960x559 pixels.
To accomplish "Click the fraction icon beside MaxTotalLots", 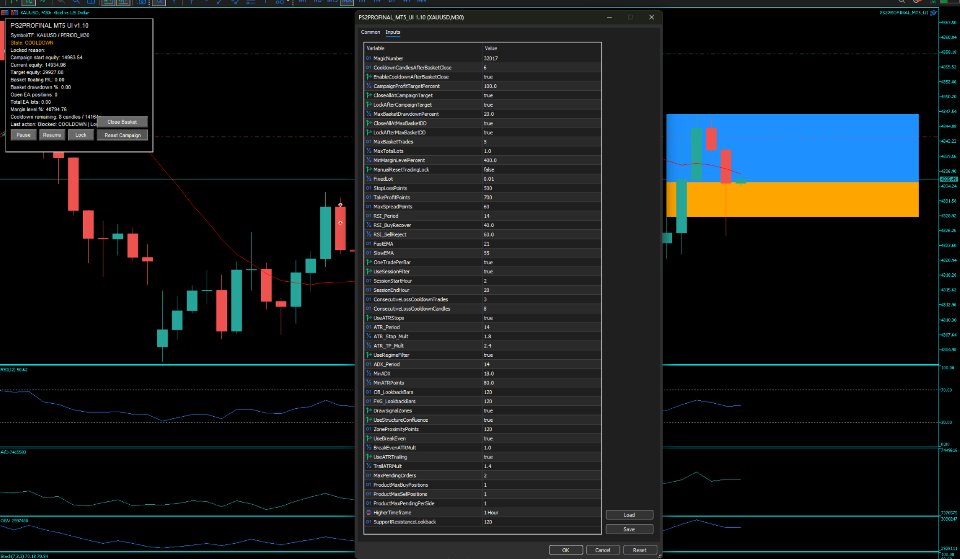I will point(369,151).
